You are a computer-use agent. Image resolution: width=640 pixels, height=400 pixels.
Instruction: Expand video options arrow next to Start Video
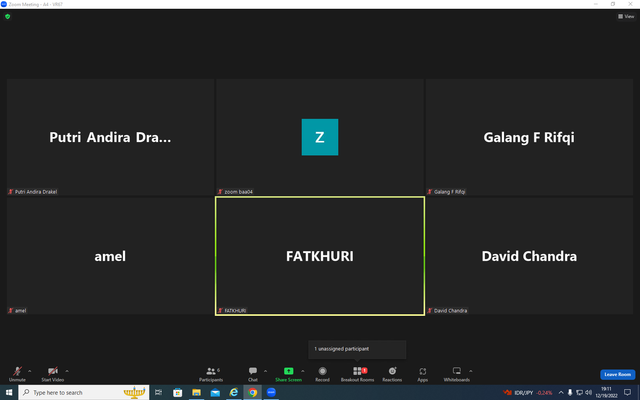tap(67, 371)
